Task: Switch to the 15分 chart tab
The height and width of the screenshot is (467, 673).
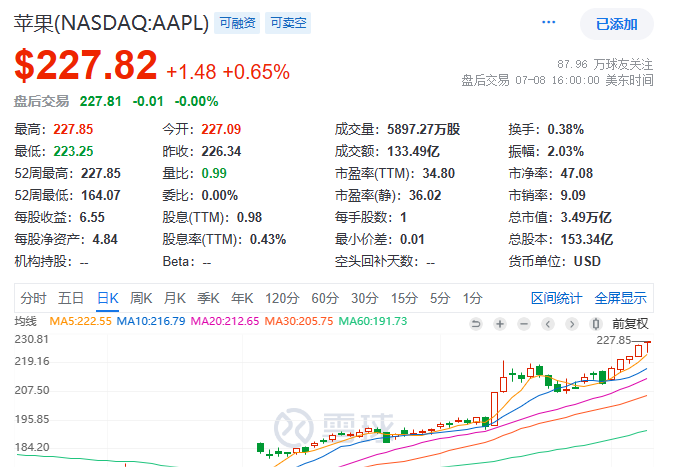Action: click(404, 298)
